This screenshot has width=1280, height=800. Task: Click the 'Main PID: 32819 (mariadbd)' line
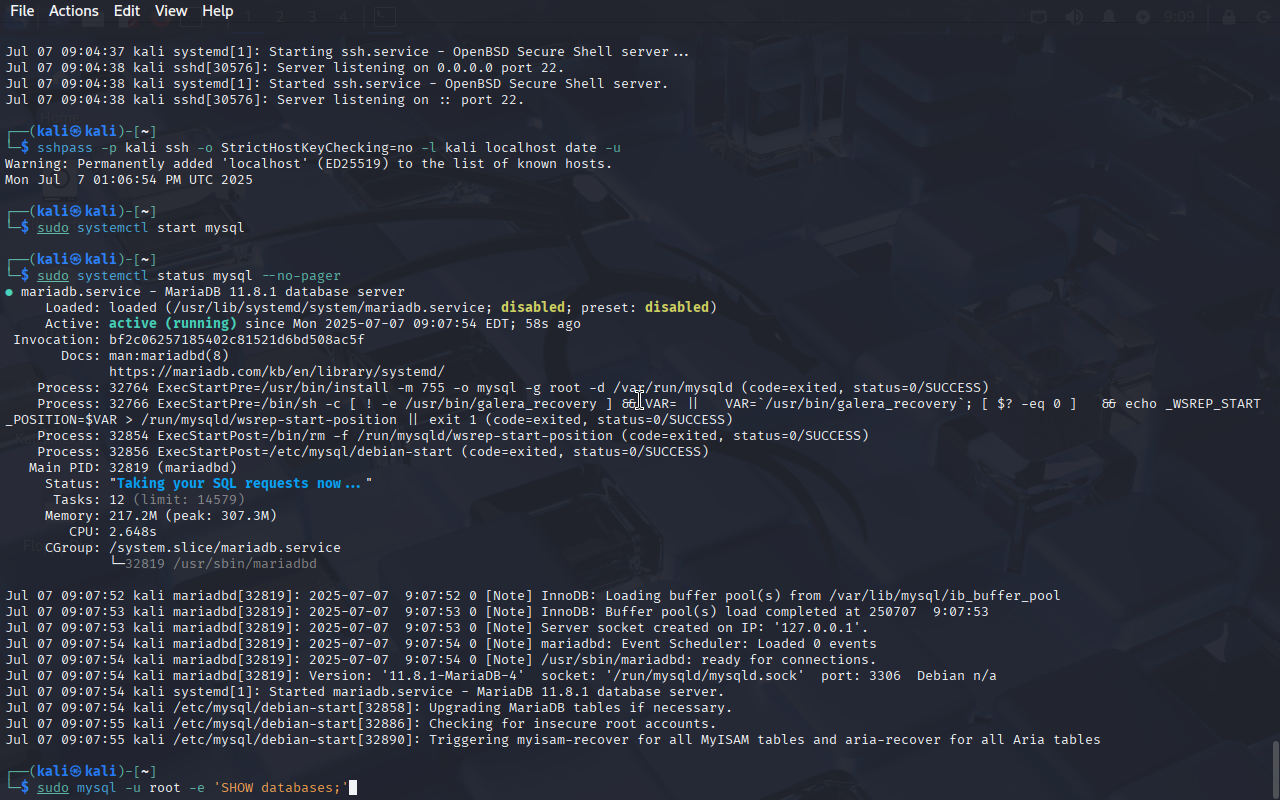click(x=133, y=468)
